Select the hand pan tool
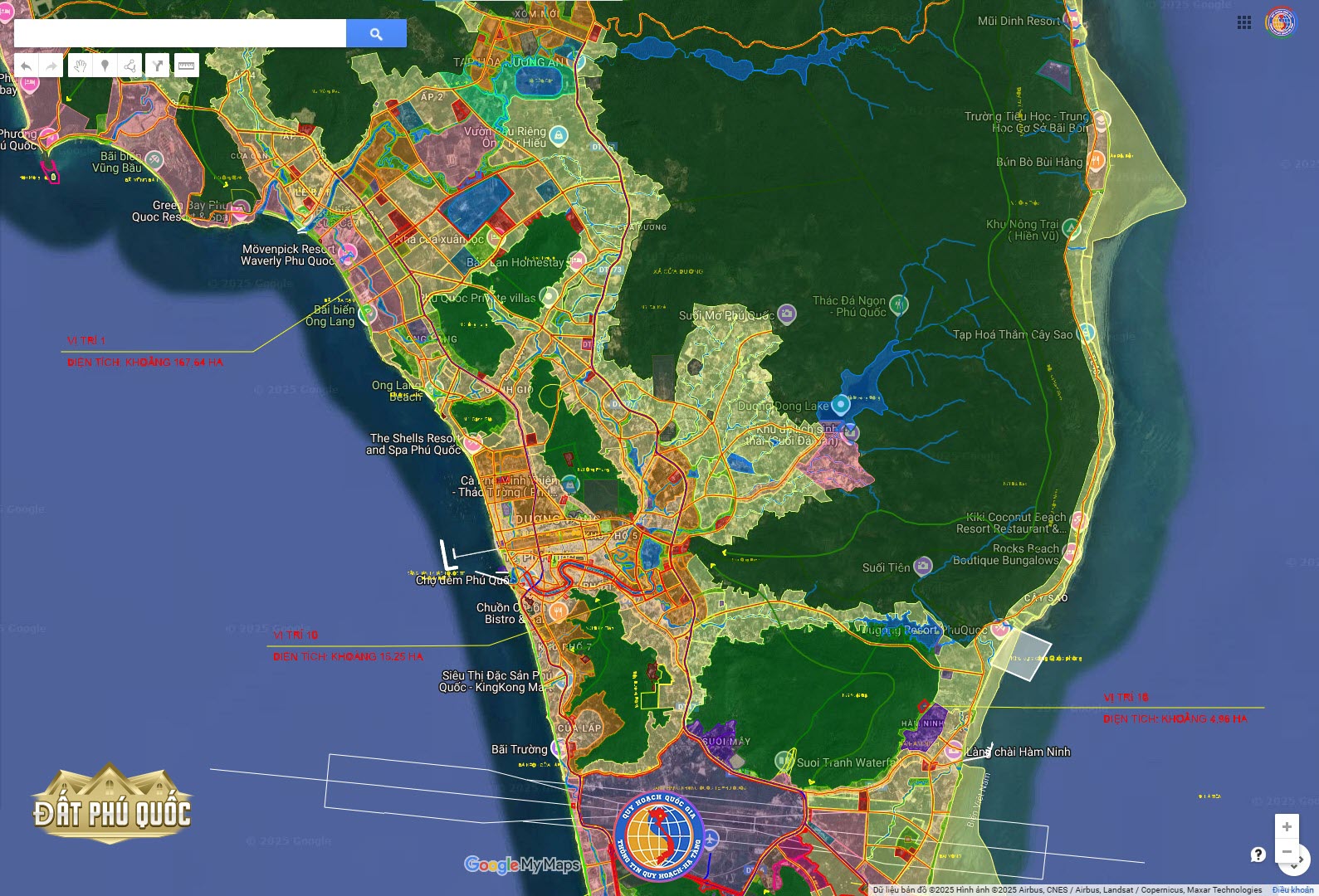The width and height of the screenshot is (1319, 896). 80,66
